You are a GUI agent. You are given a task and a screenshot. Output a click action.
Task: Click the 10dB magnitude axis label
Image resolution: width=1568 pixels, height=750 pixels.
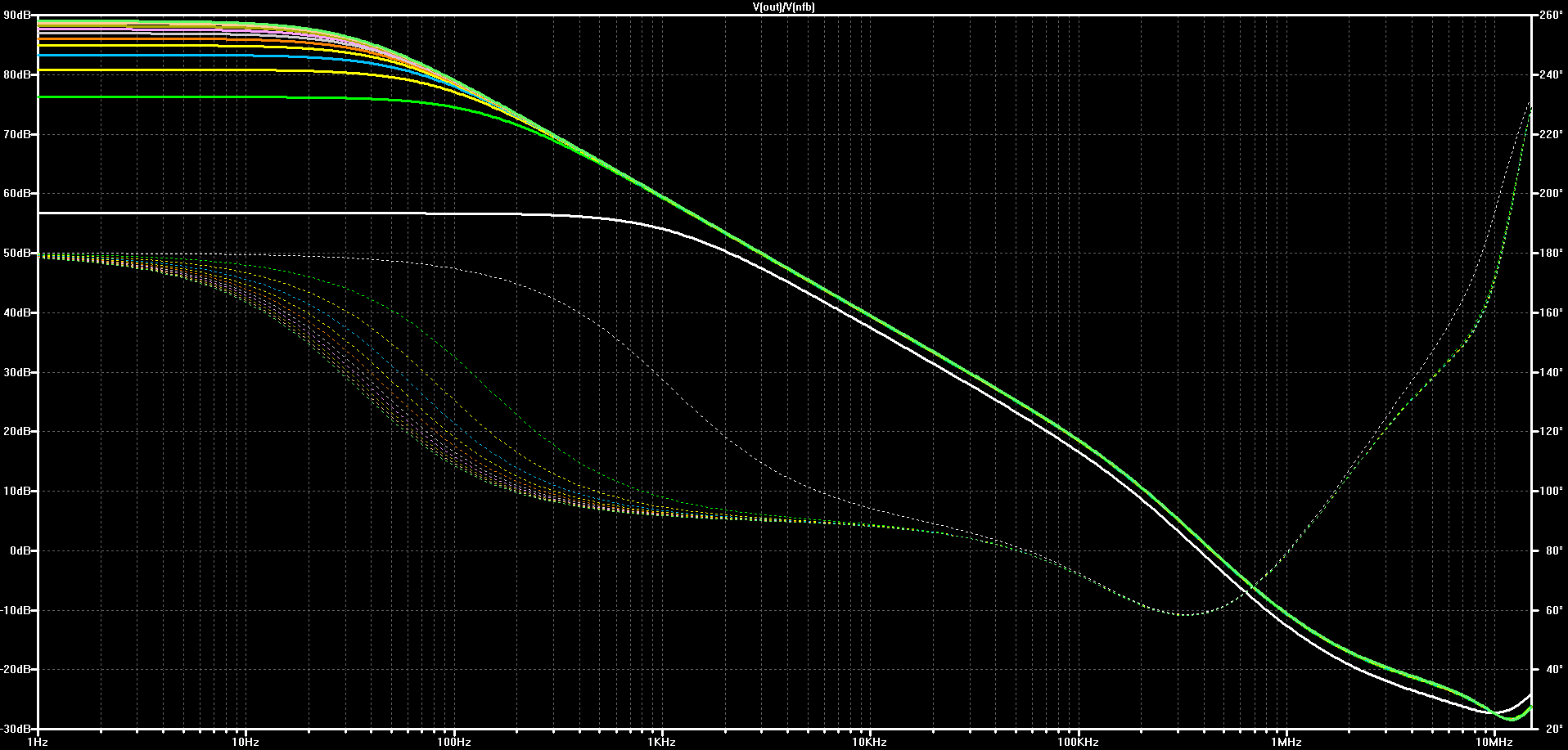17,492
